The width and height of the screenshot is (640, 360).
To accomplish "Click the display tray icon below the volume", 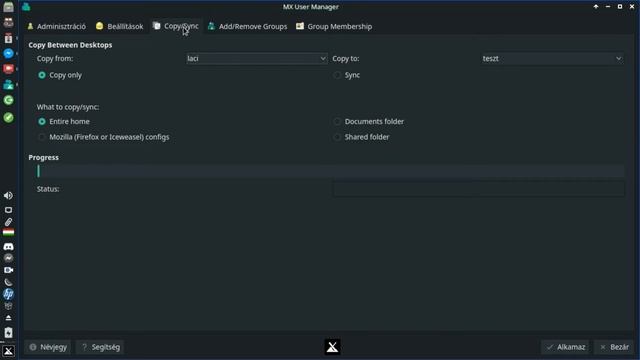I will click(8, 210).
